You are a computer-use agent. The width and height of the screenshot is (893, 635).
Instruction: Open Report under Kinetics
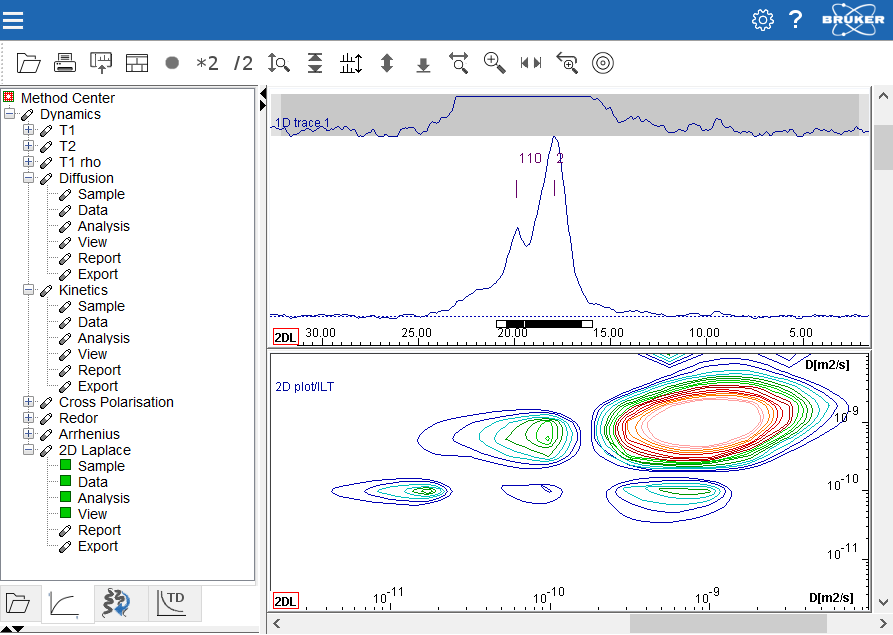[99, 370]
